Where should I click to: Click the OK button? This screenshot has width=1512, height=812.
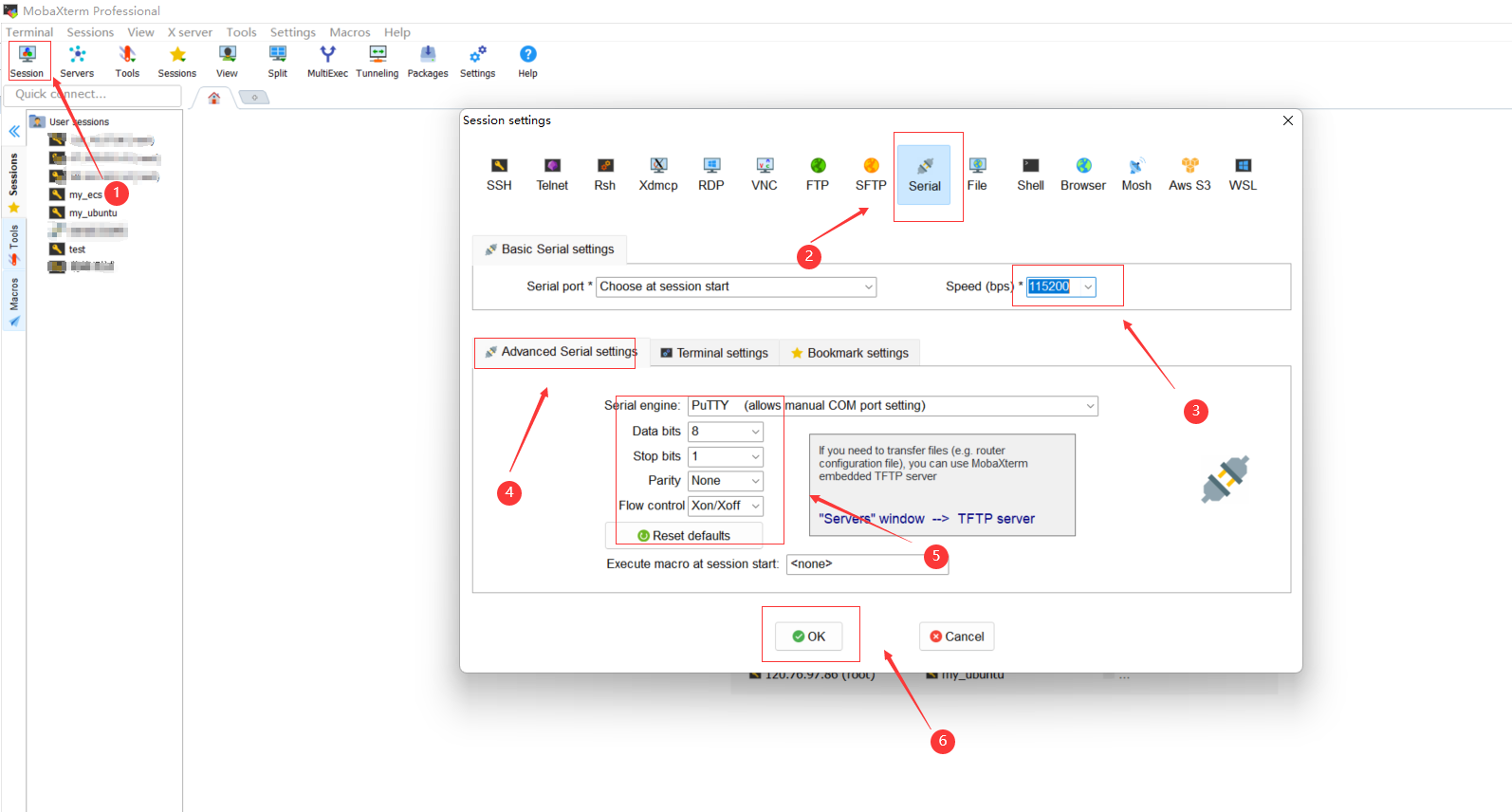pos(809,637)
